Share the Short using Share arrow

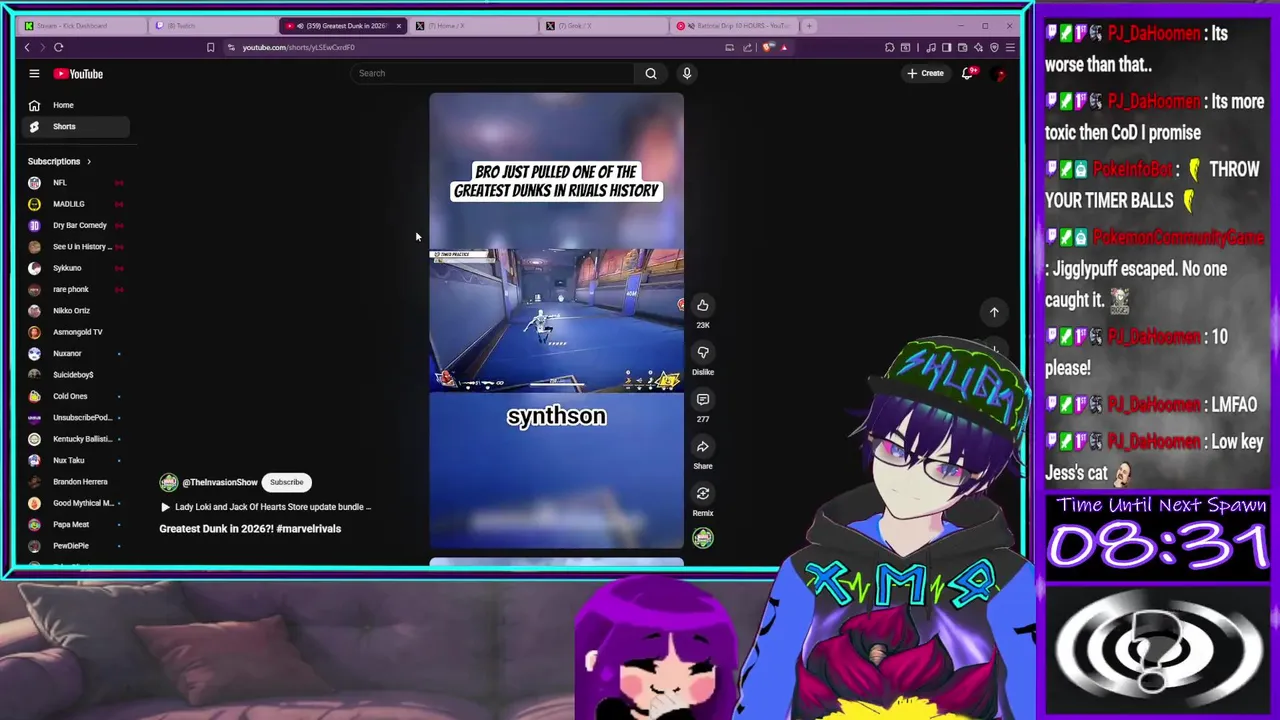(x=703, y=446)
